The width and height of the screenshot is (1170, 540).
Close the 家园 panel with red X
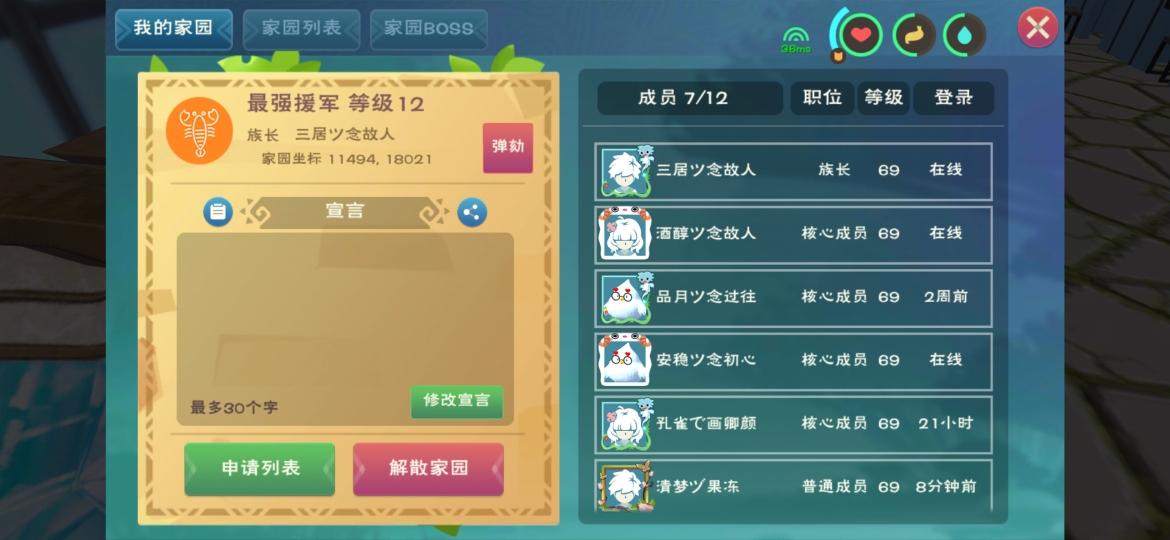pyautogui.click(x=1038, y=28)
